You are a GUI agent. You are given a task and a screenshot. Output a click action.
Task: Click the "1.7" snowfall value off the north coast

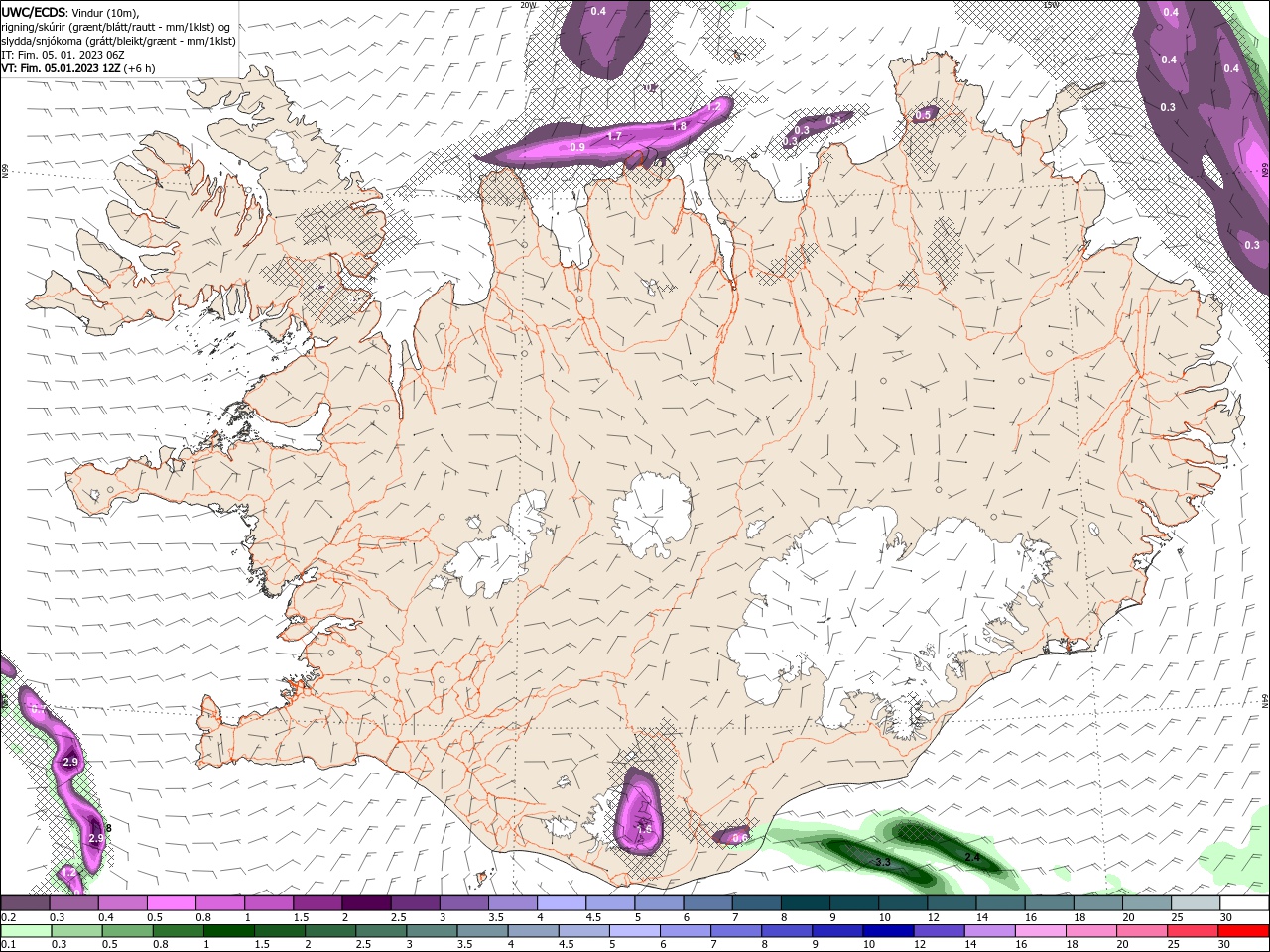pyautogui.click(x=614, y=137)
